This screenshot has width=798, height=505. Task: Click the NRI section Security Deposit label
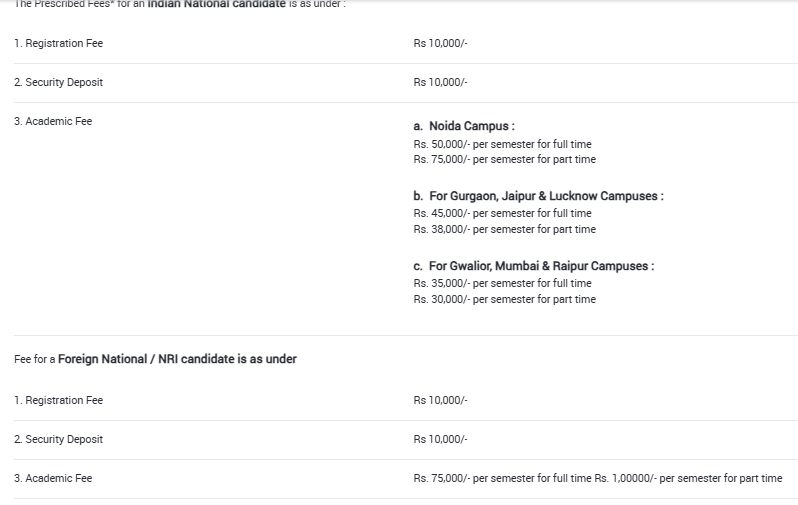[x=59, y=439]
